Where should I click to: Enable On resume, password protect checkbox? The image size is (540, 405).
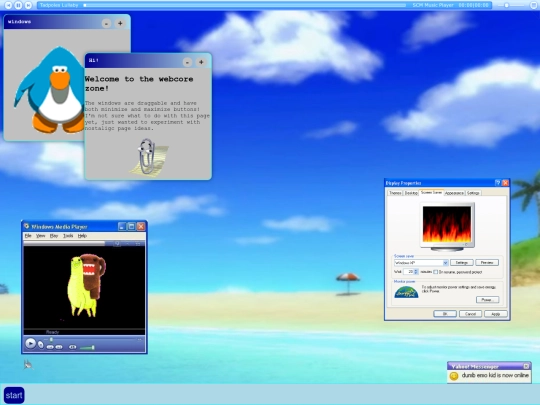(x=435, y=272)
